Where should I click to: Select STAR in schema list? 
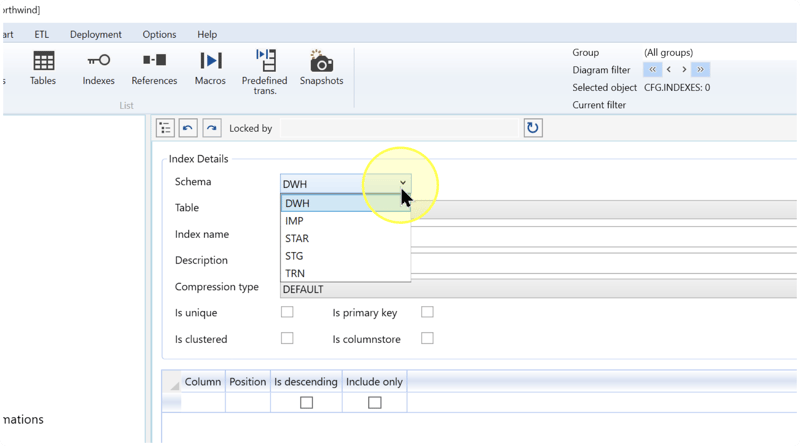pyautogui.click(x=345, y=238)
